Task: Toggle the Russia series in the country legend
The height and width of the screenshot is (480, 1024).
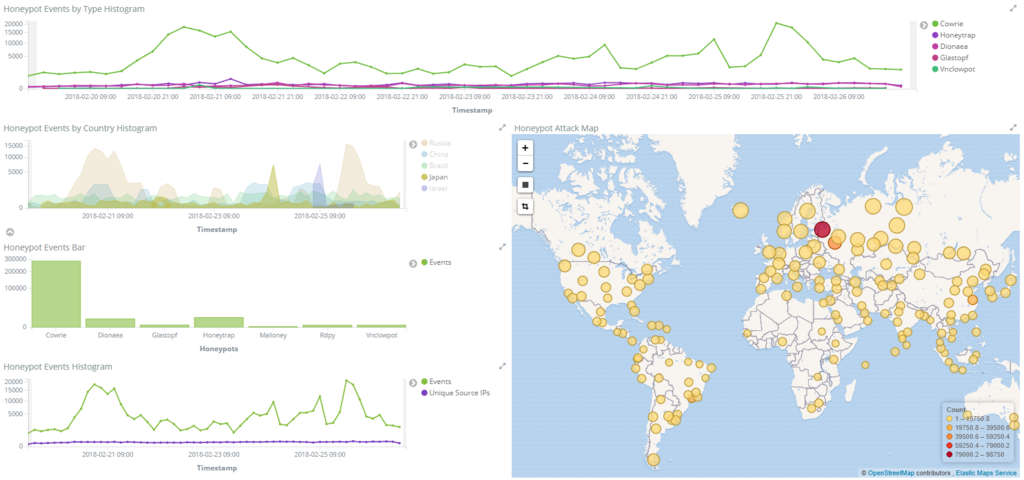Action: point(436,143)
